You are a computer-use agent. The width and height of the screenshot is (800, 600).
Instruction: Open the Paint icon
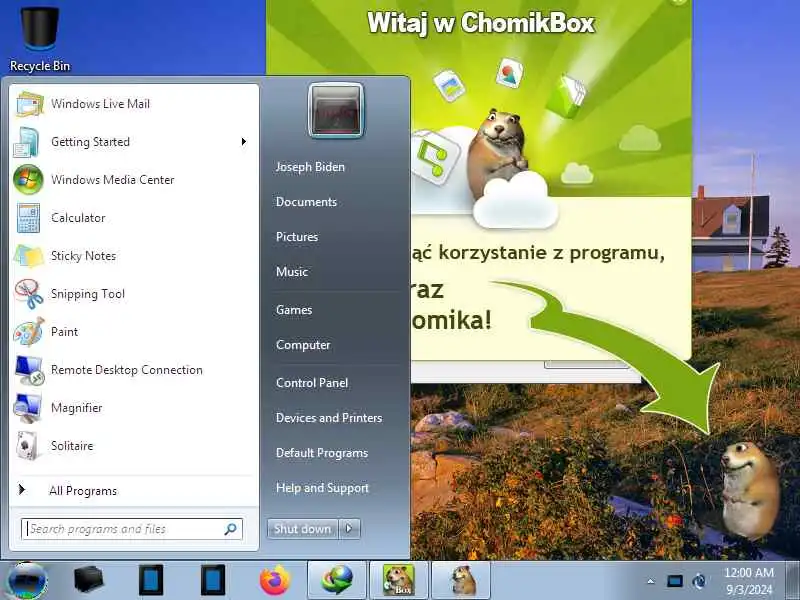click(29, 332)
